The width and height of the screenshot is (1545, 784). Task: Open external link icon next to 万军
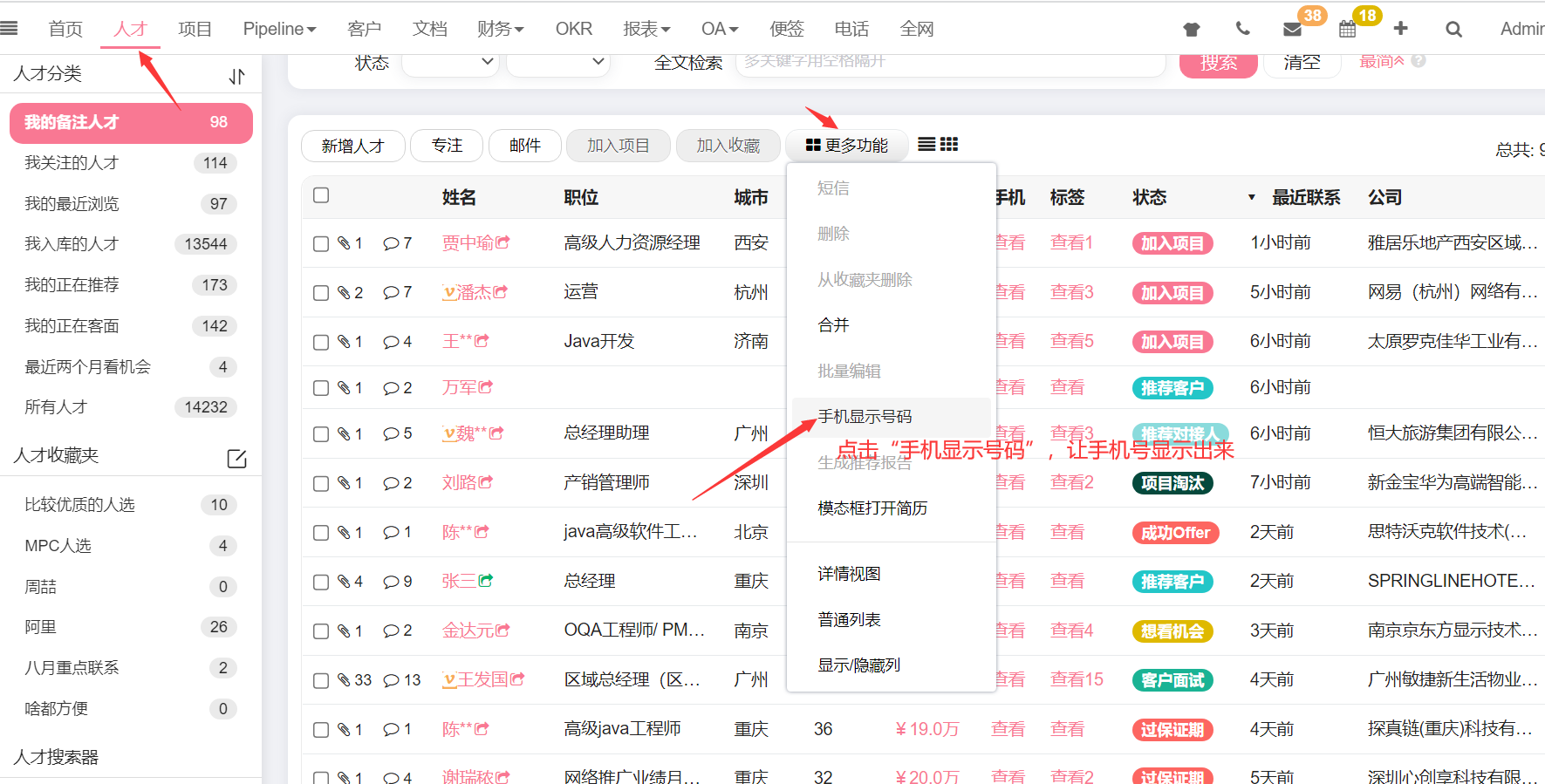coord(486,386)
